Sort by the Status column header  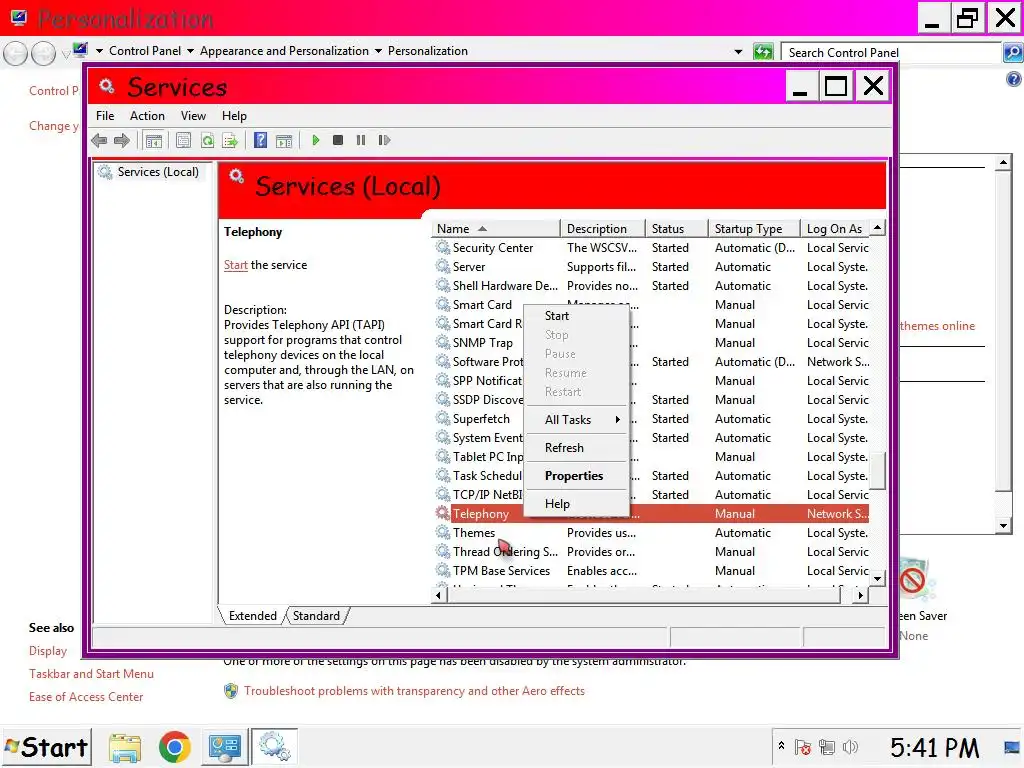677,229
